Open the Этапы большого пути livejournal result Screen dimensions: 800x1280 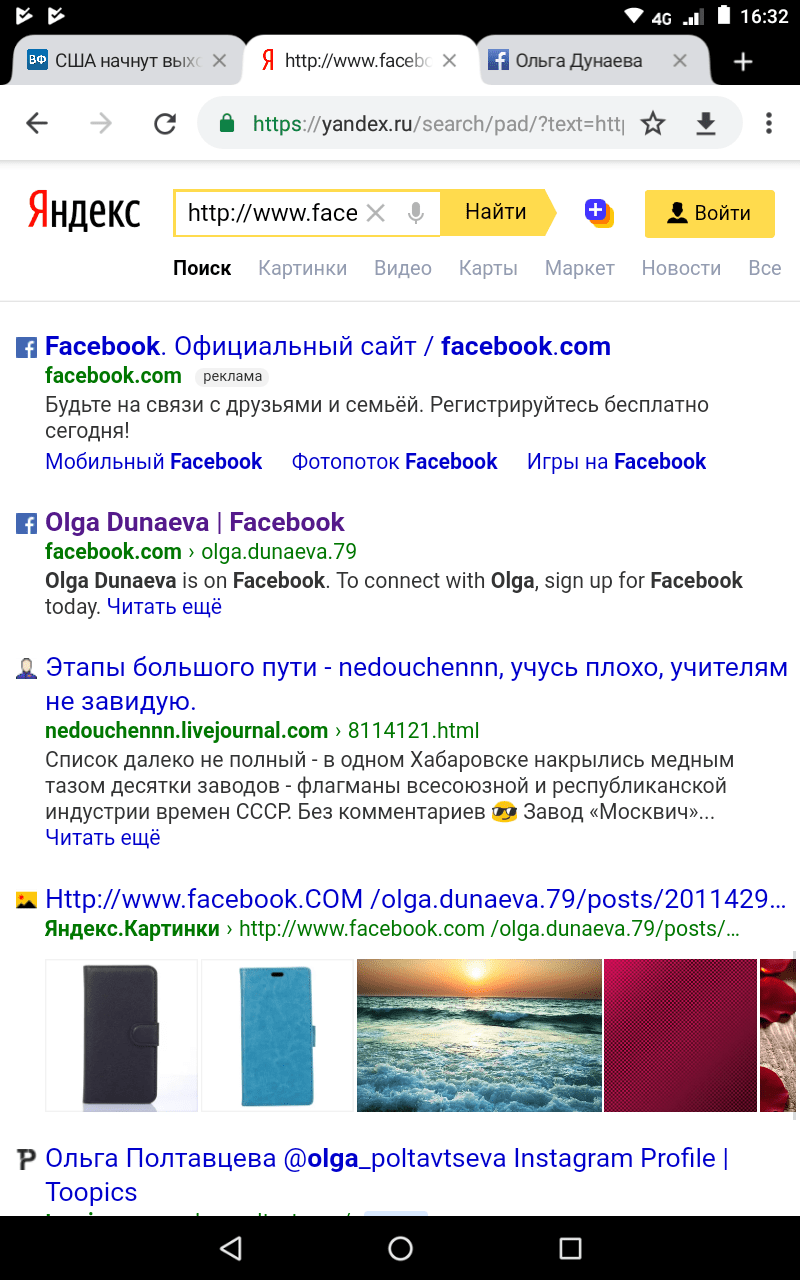click(416, 684)
